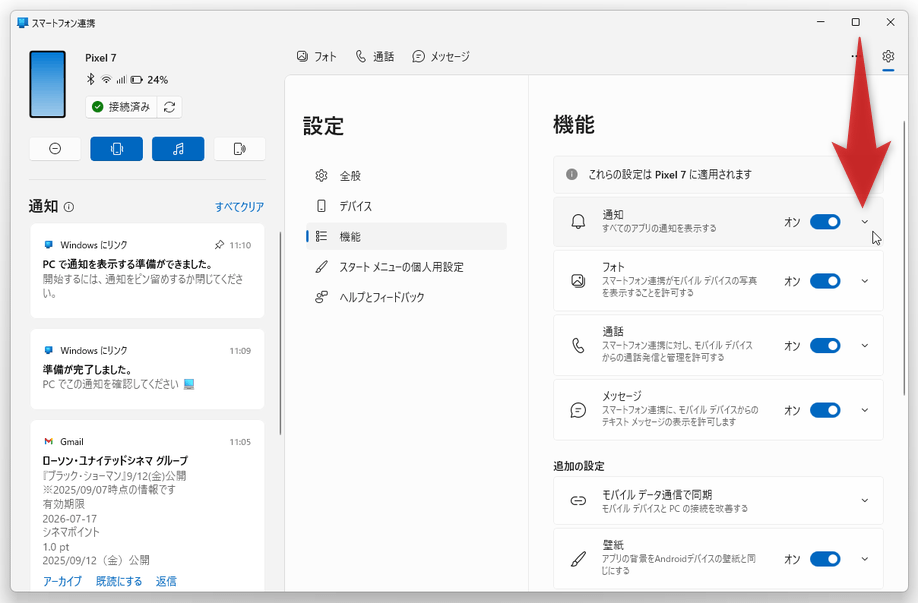Click アーカイブ on Gmail notification
Viewport: 918px width, 603px height.
[x=62, y=581]
